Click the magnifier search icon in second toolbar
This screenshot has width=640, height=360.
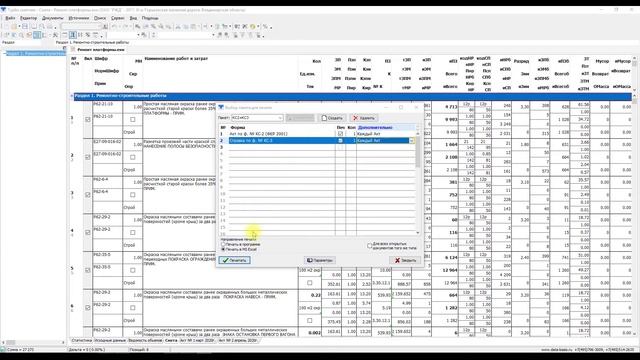21,35
